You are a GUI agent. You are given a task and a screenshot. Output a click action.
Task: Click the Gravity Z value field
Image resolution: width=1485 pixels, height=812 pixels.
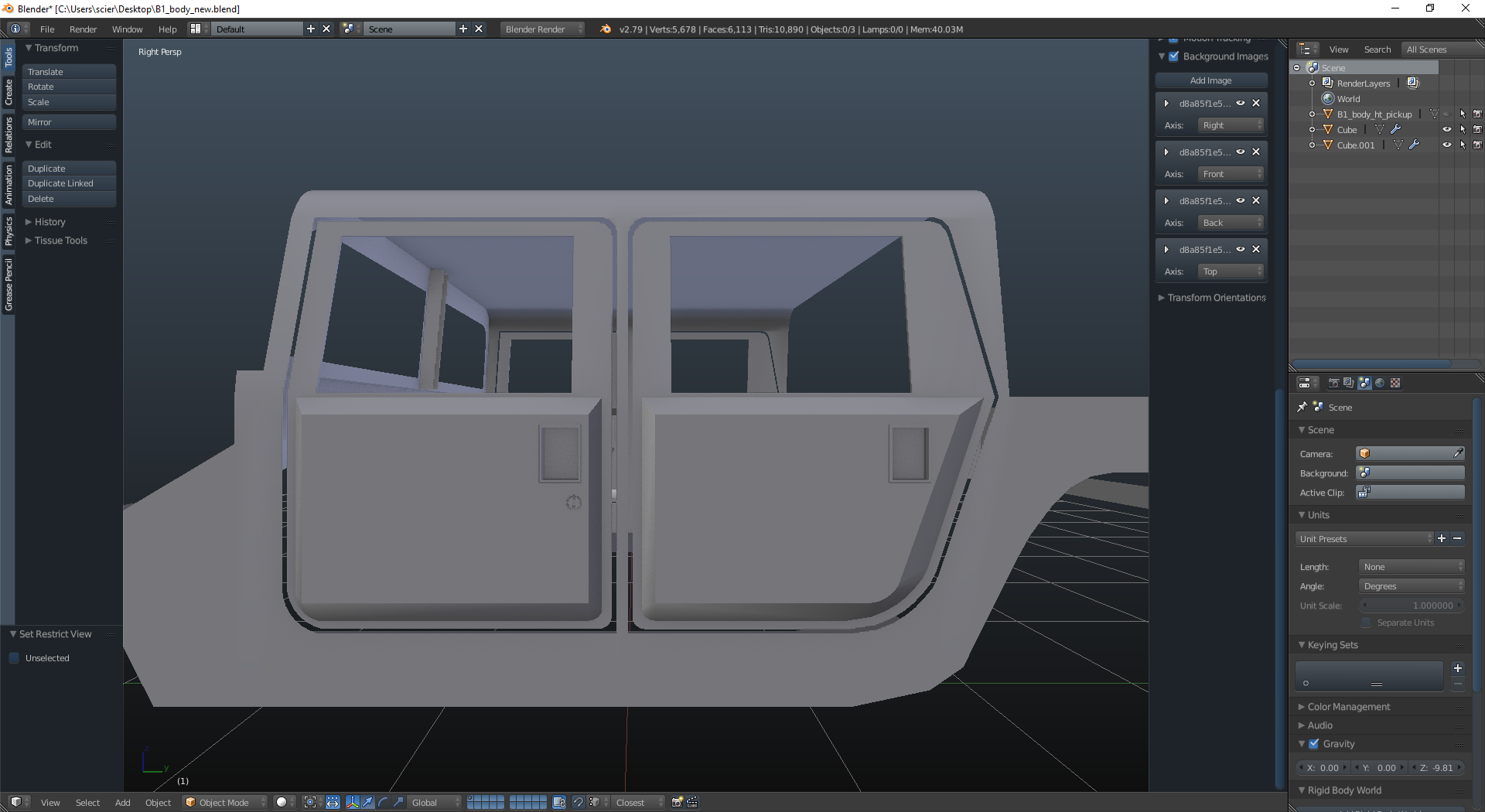tap(1438, 767)
